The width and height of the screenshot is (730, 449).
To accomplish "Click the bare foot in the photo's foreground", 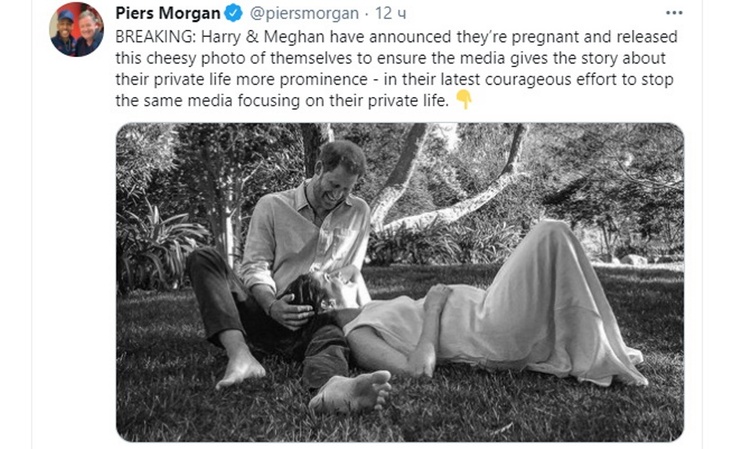I will click(350, 392).
